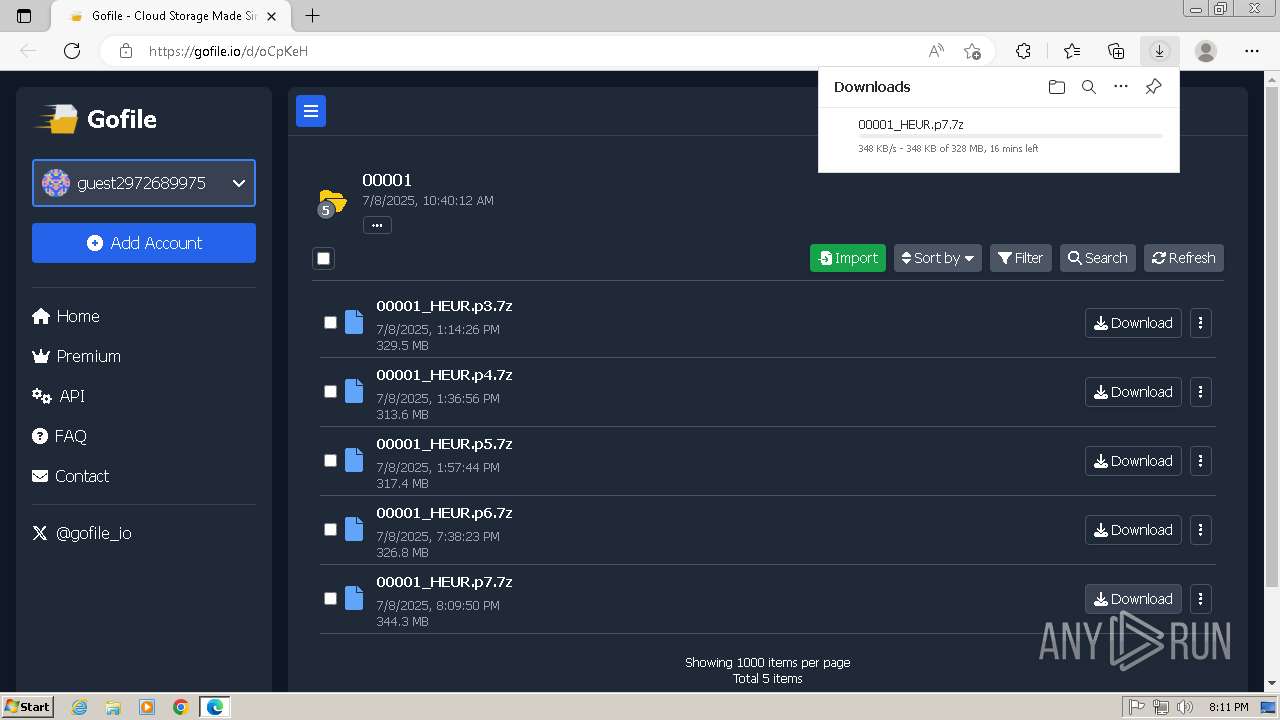The image size is (1280, 720).
Task: Click file icon of 00001_HEUR.p4.7z
Action: (354, 391)
